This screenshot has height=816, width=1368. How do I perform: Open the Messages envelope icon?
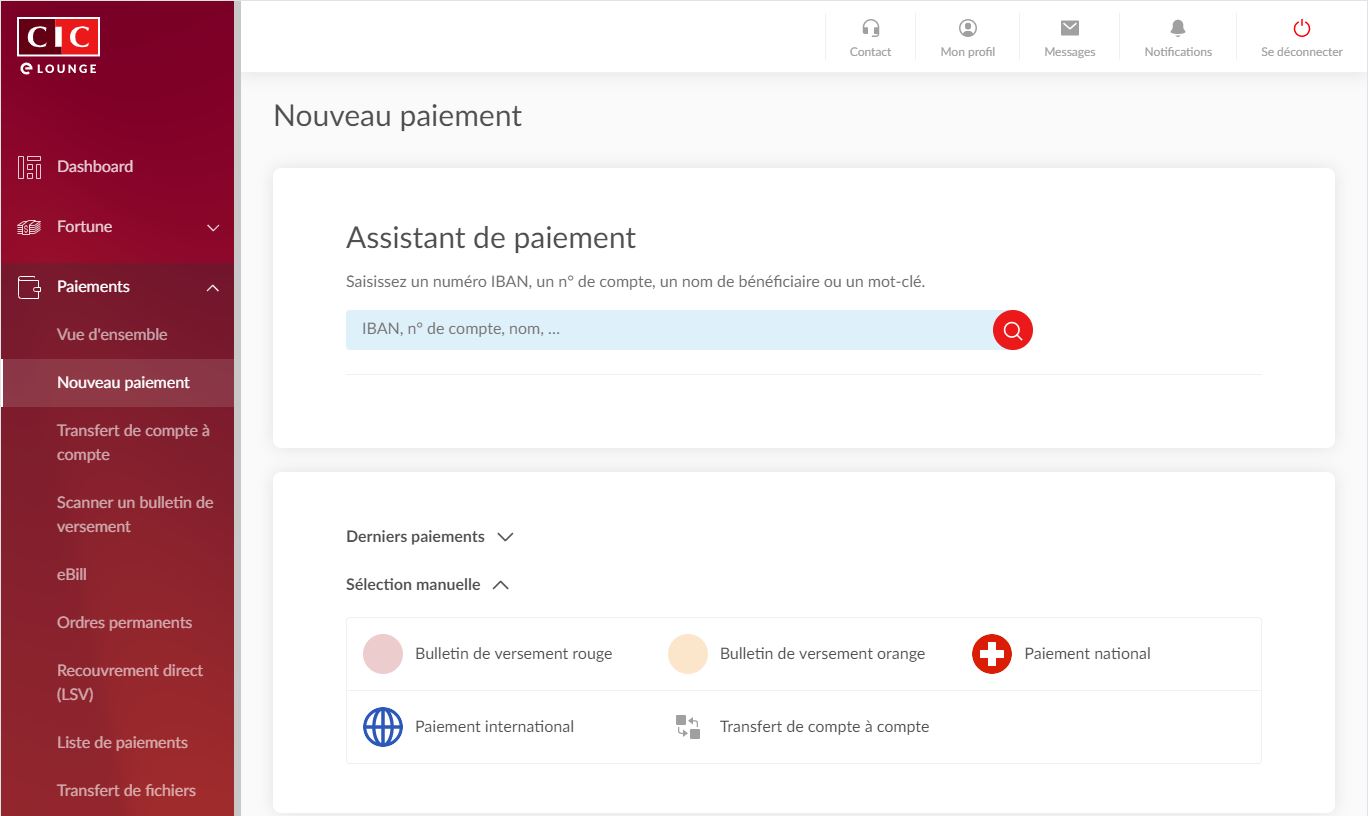(1069, 29)
